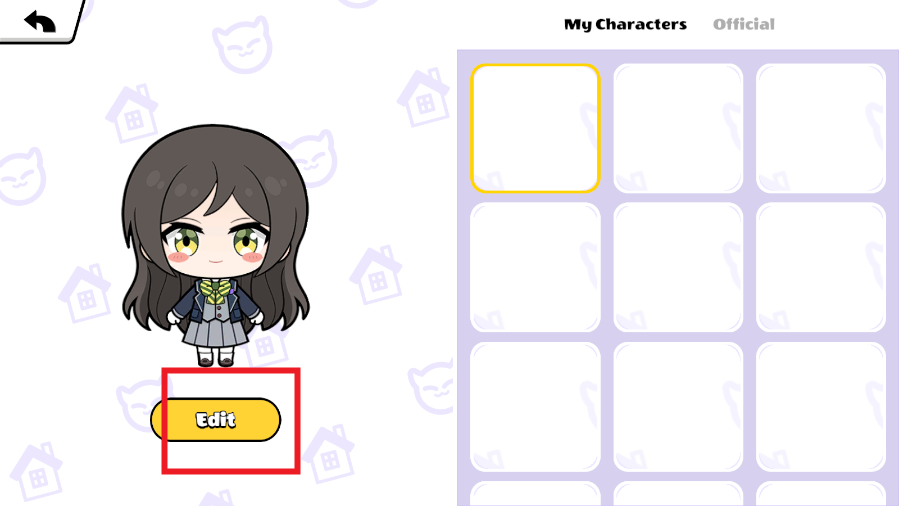Open the My Characters tab
899x506 pixels.
click(x=625, y=24)
